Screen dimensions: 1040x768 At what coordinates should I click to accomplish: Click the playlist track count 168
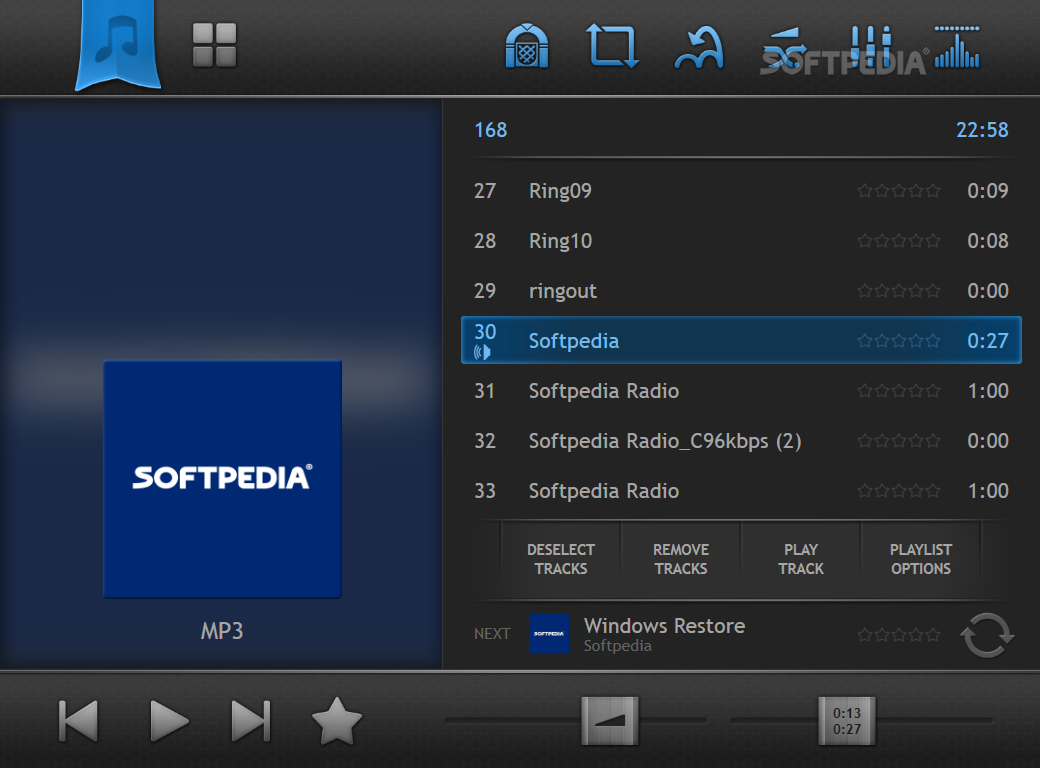491,130
